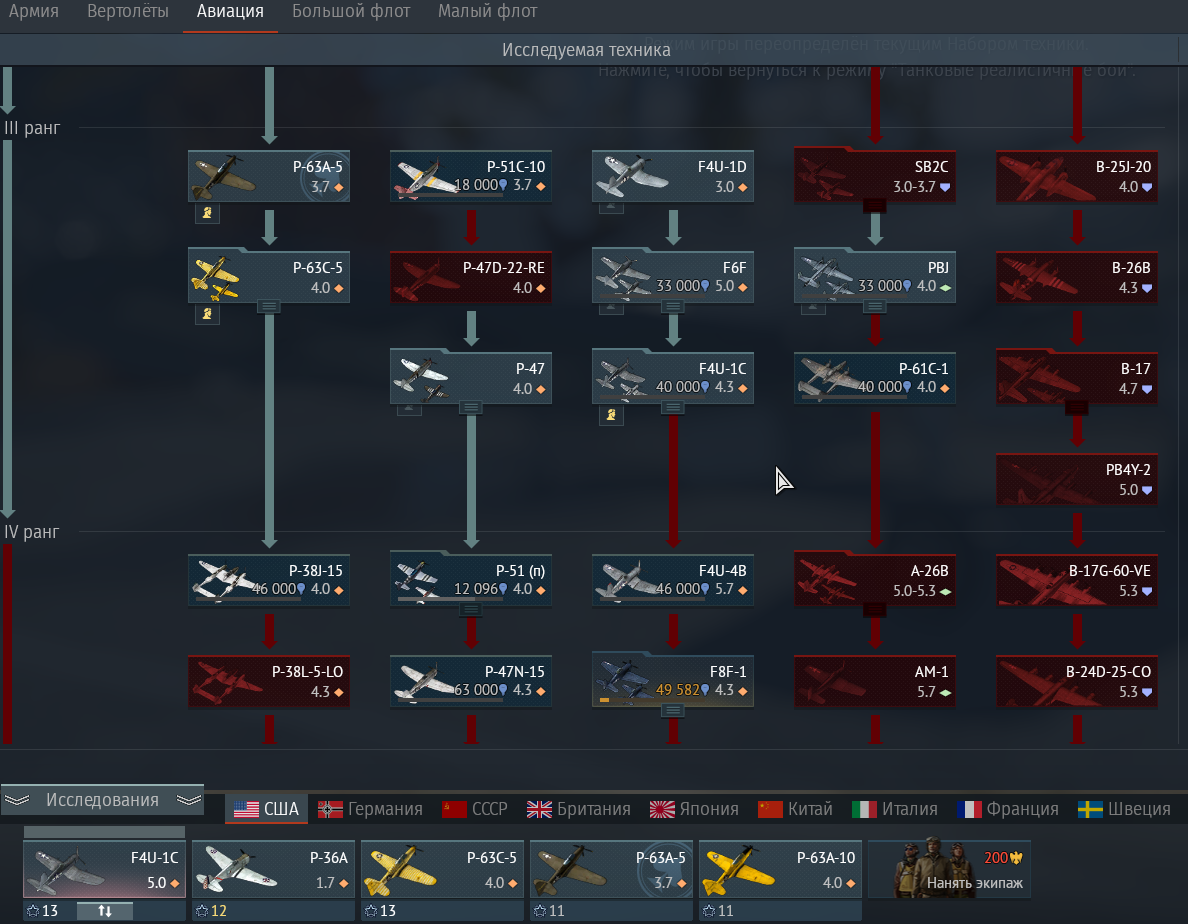Screen dimensions: 1188x924
Task: Select the locked B-26B bomber card
Action: 1077,277
